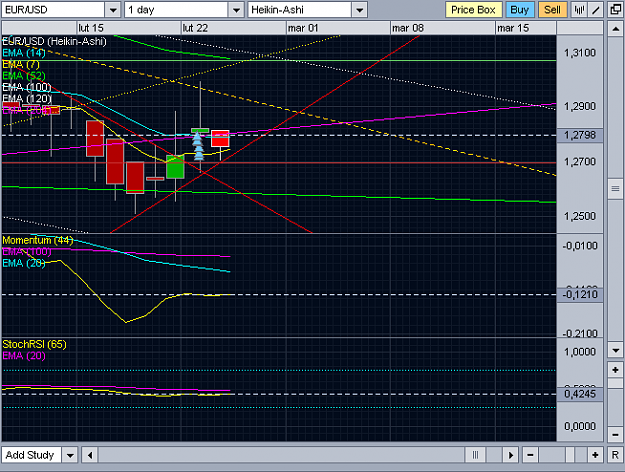Click the vertical zoom in plus button
Screen dimensions: 625x472
(615, 370)
